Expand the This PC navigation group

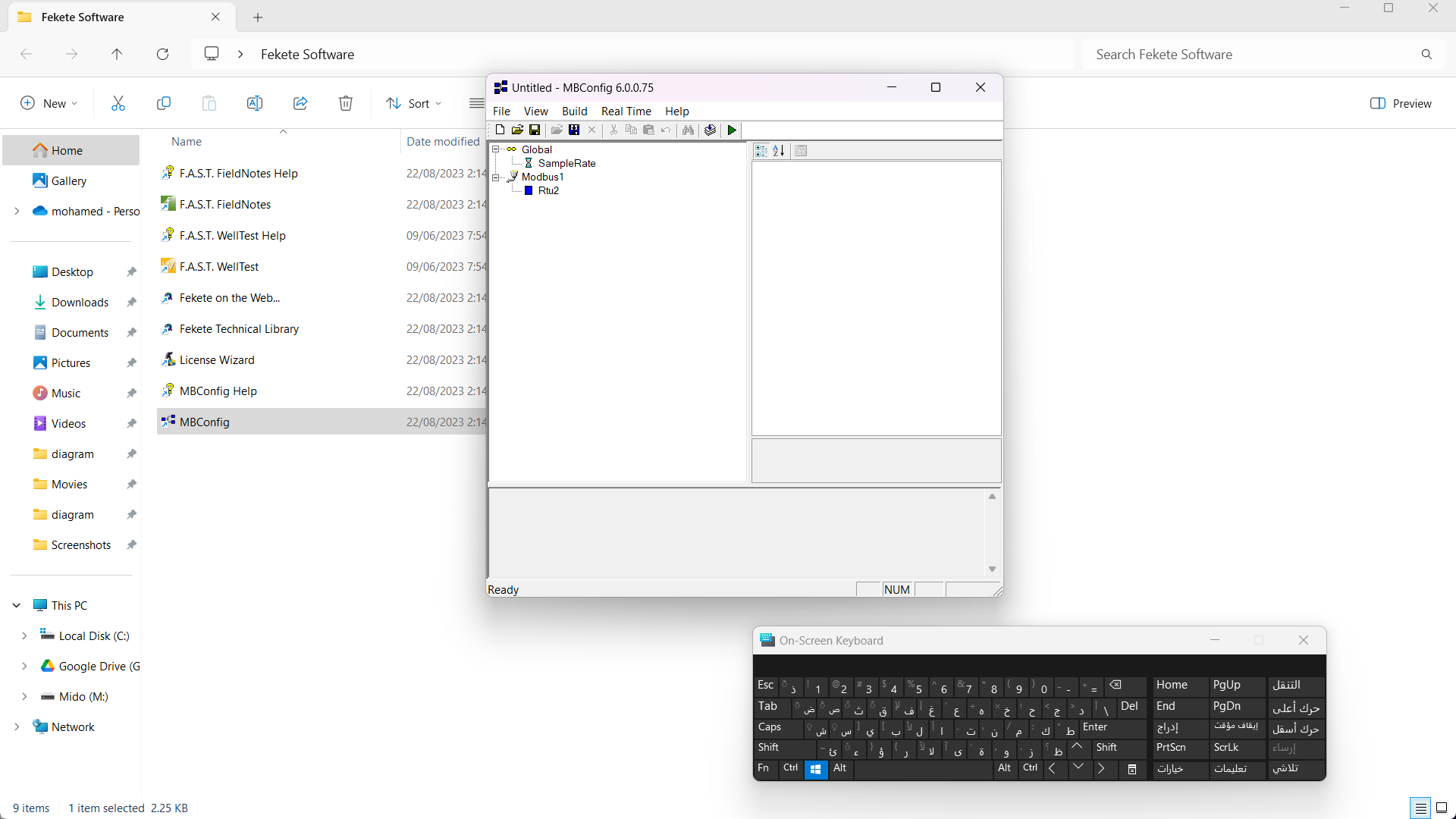pyautogui.click(x=17, y=605)
